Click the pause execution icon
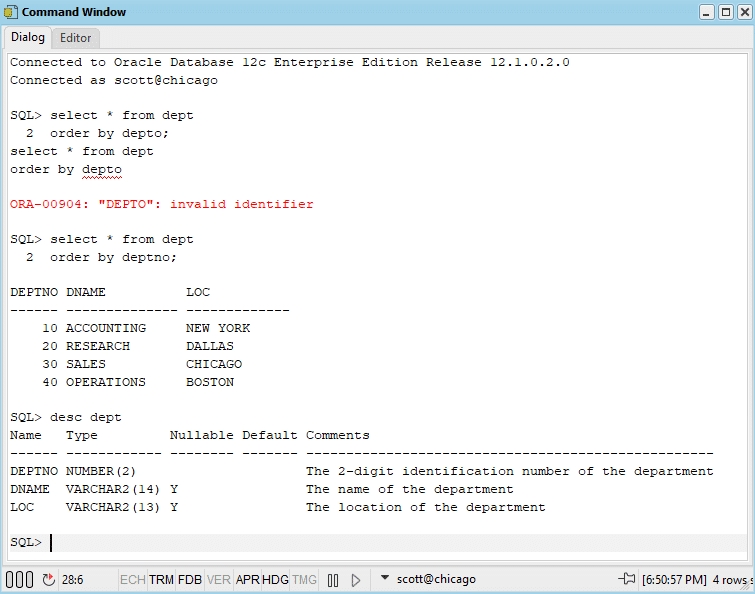Screen dimensions: 755x594 333,579
